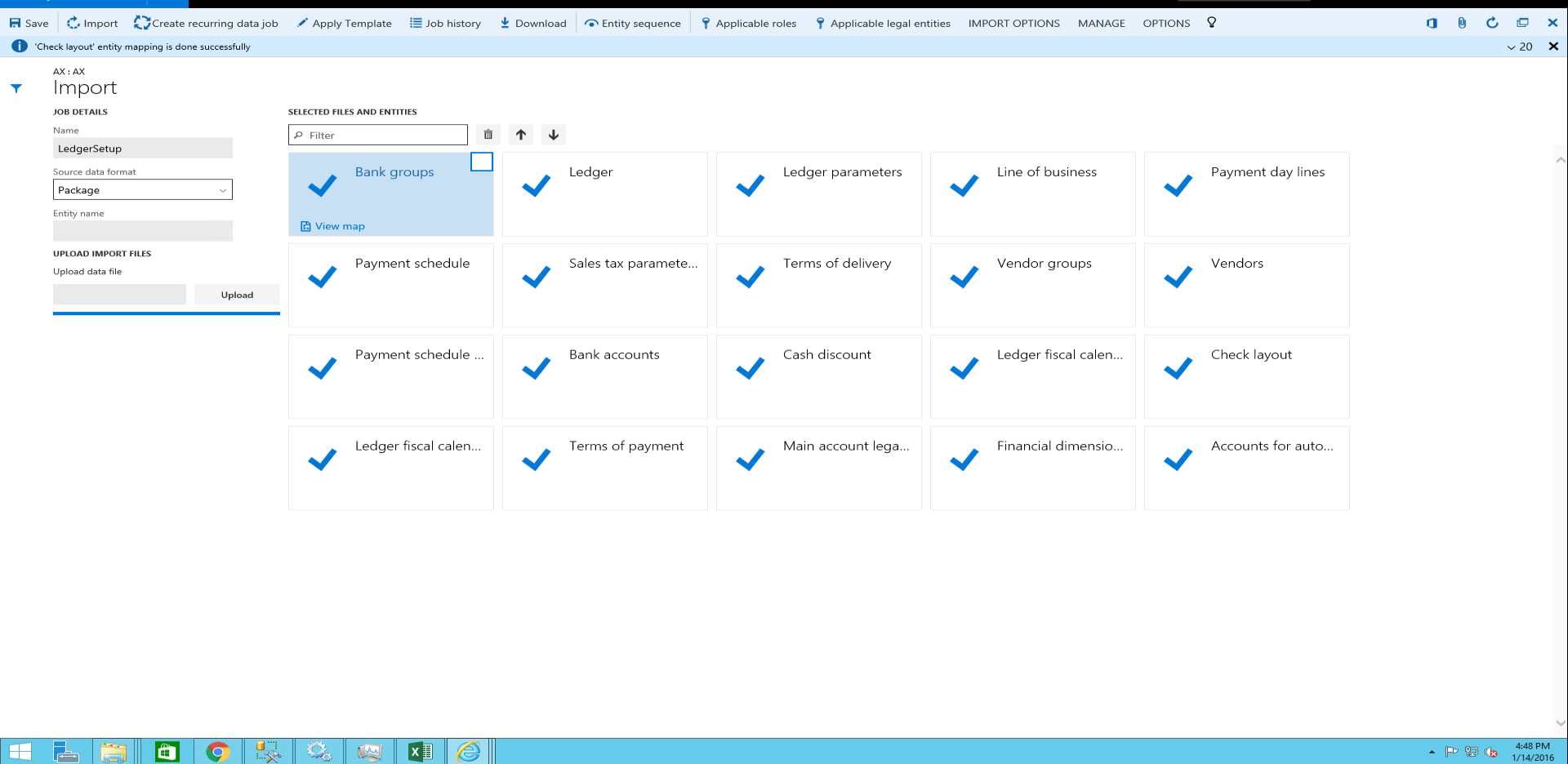Viewport: 1568px width, 764px height.
Task: Click the refresh page icon
Action: [x=1492, y=23]
